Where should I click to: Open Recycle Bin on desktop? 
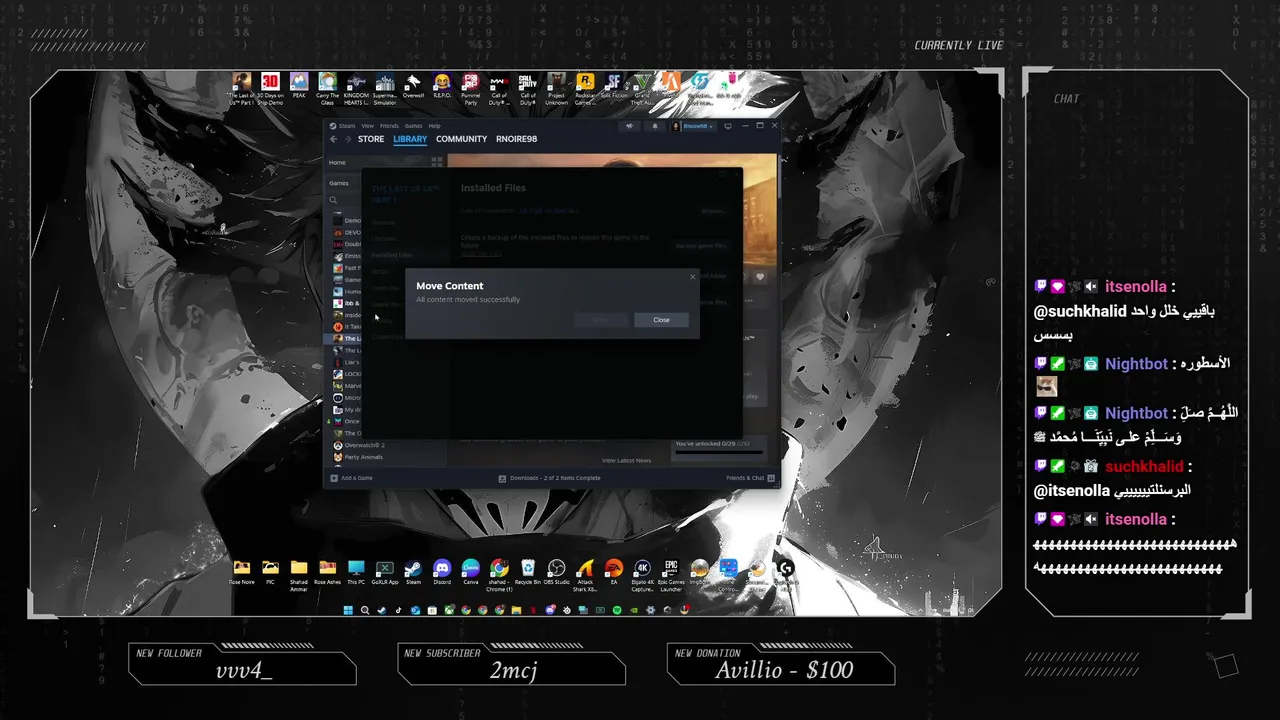(x=528, y=572)
